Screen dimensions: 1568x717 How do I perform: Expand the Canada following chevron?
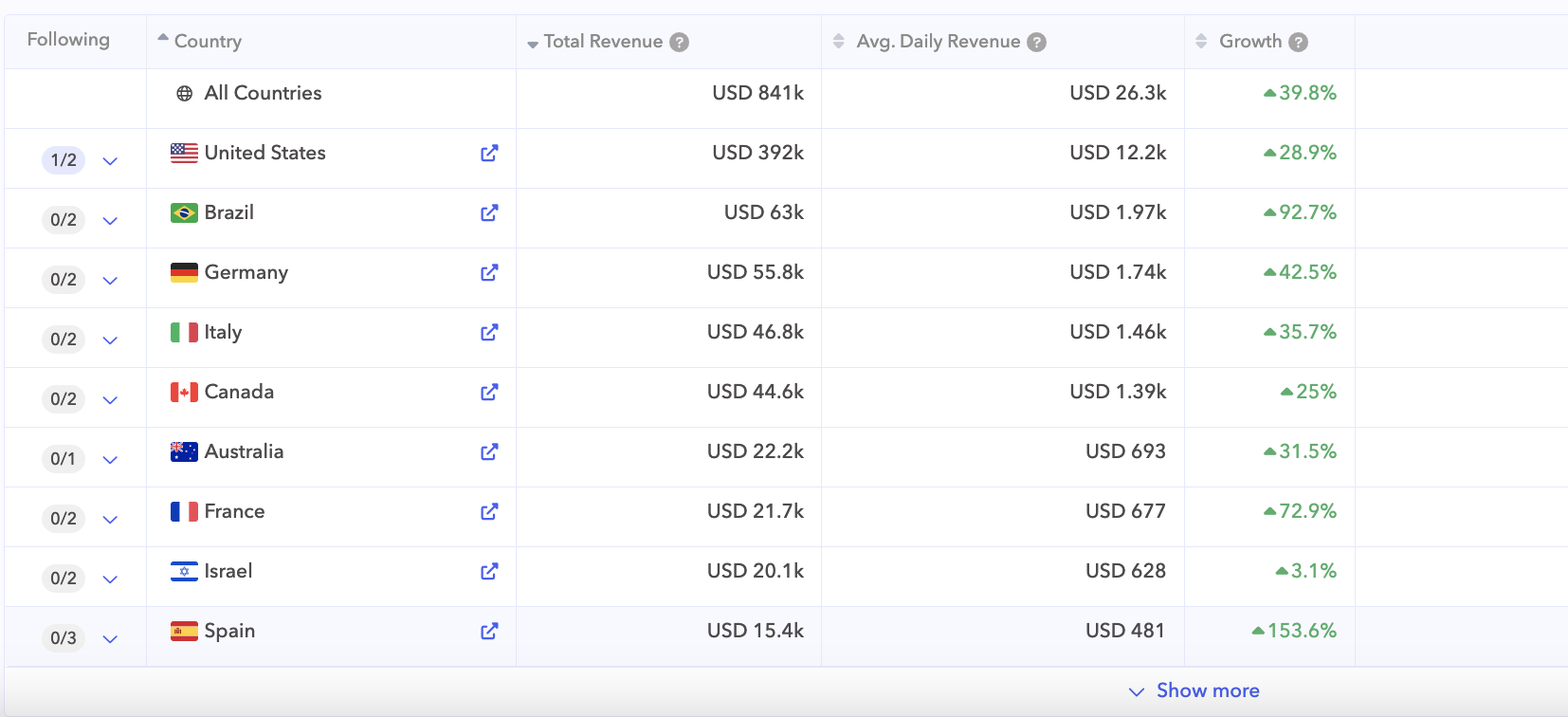[110, 400]
